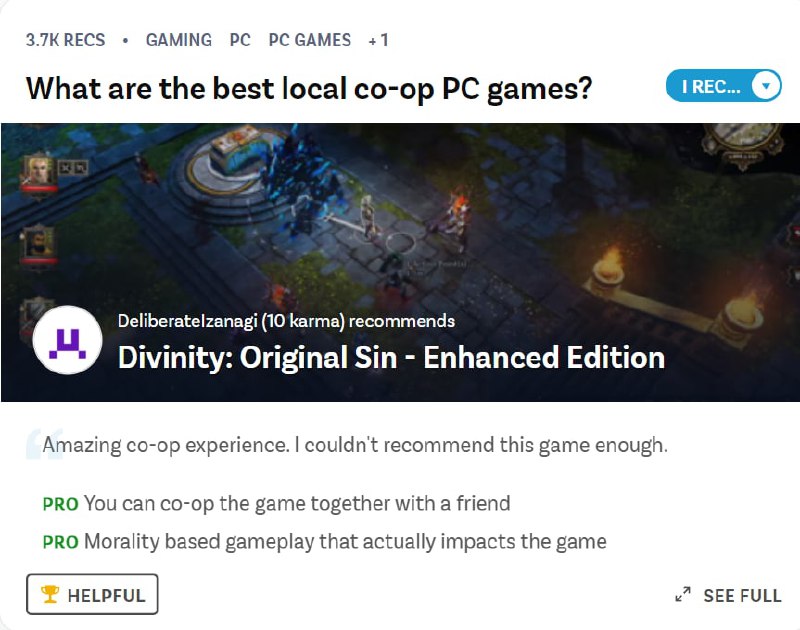Image resolution: width=800 pixels, height=630 pixels.
Task: Click the DeliberateIzanagi username link
Action: point(187,321)
